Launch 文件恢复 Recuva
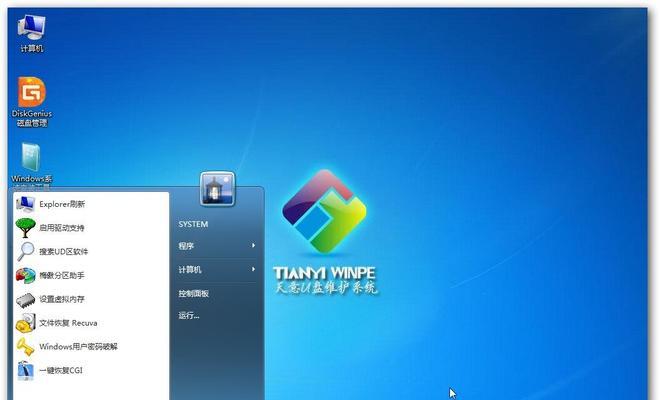Image resolution: width=660 pixels, height=400 pixels. tap(91, 323)
